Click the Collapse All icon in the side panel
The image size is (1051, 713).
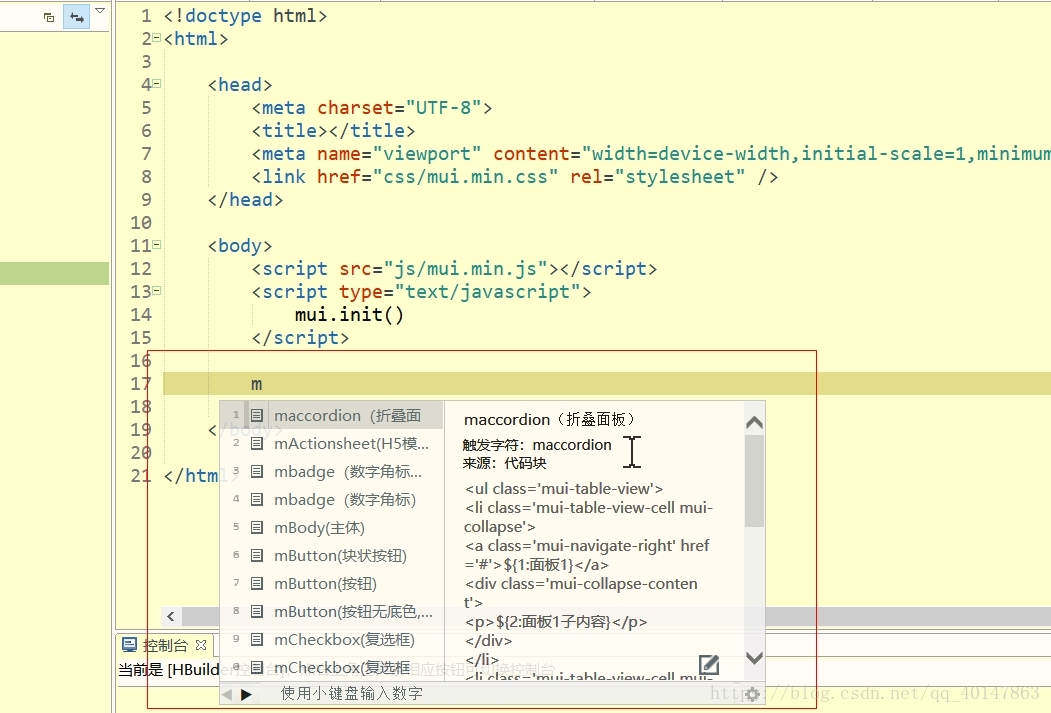pos(49,17)
